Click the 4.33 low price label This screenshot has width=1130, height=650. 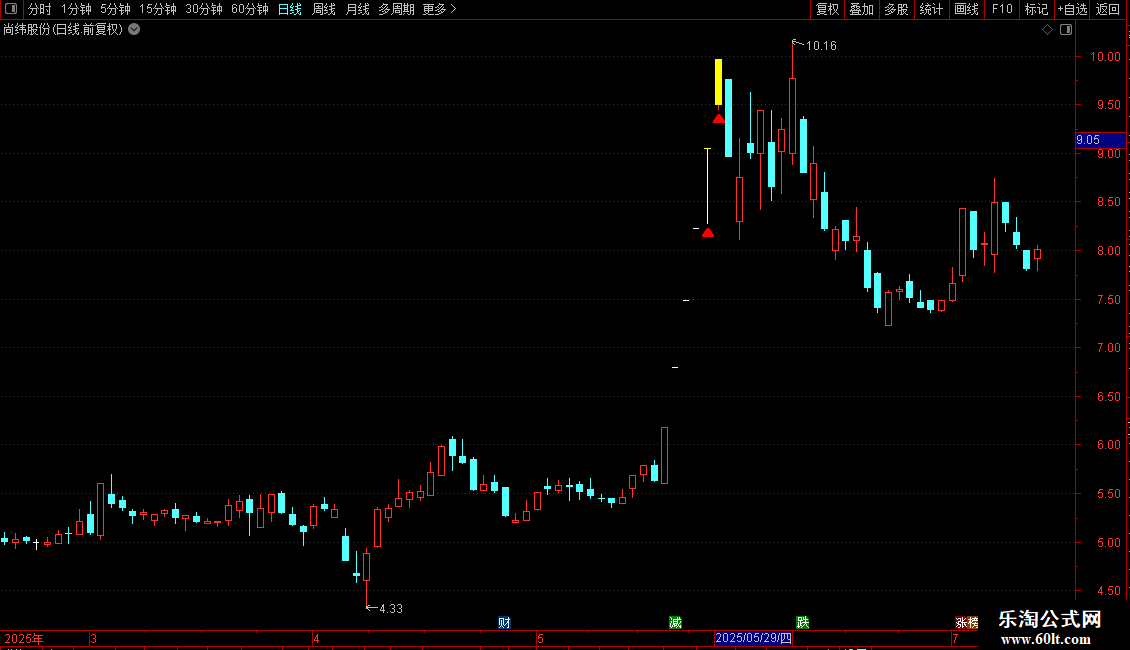click(x=391, y=609)
